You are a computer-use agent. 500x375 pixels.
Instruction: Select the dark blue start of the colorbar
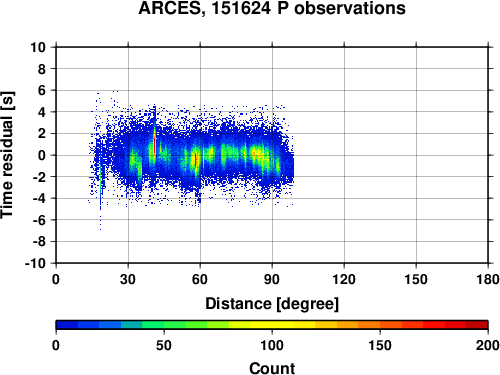click(x=67, y=325)
